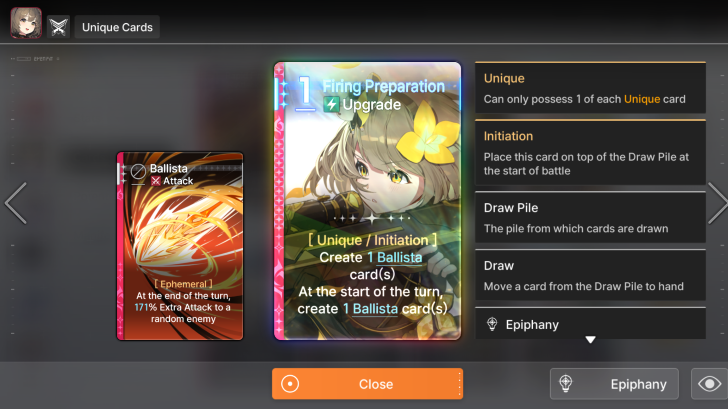Toggle the eye visibility button
This screenshot has width=728, height=409.
(x=709, y=384)
